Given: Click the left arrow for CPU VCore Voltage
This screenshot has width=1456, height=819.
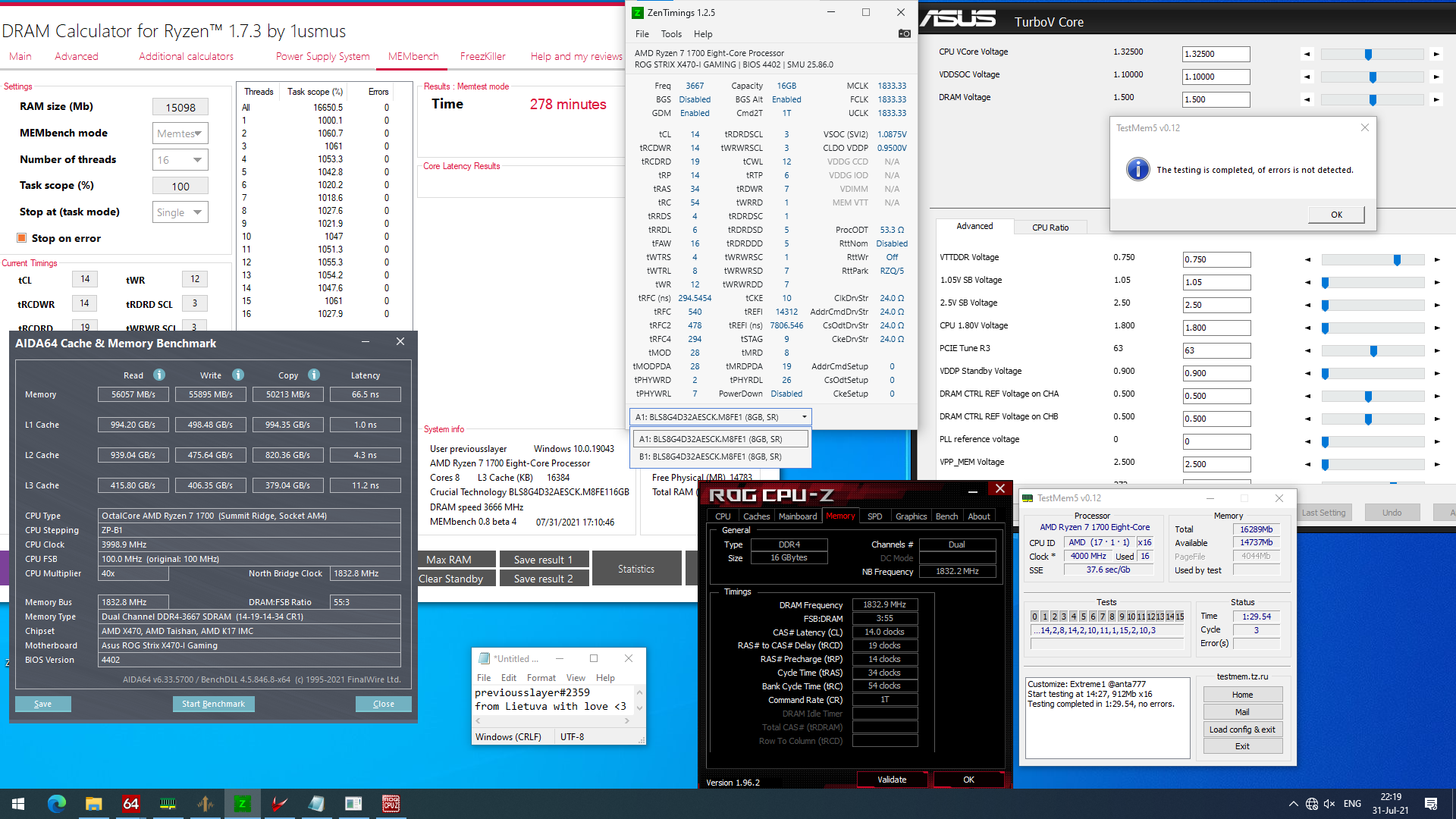Looking at the screenshot, I should 1307,55.
